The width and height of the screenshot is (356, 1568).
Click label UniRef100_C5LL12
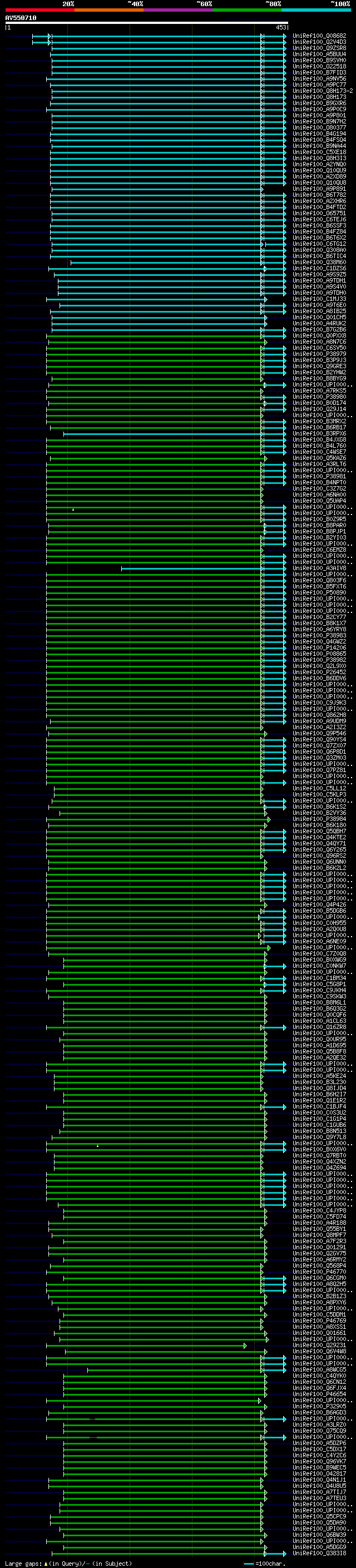tap(319, 789)
